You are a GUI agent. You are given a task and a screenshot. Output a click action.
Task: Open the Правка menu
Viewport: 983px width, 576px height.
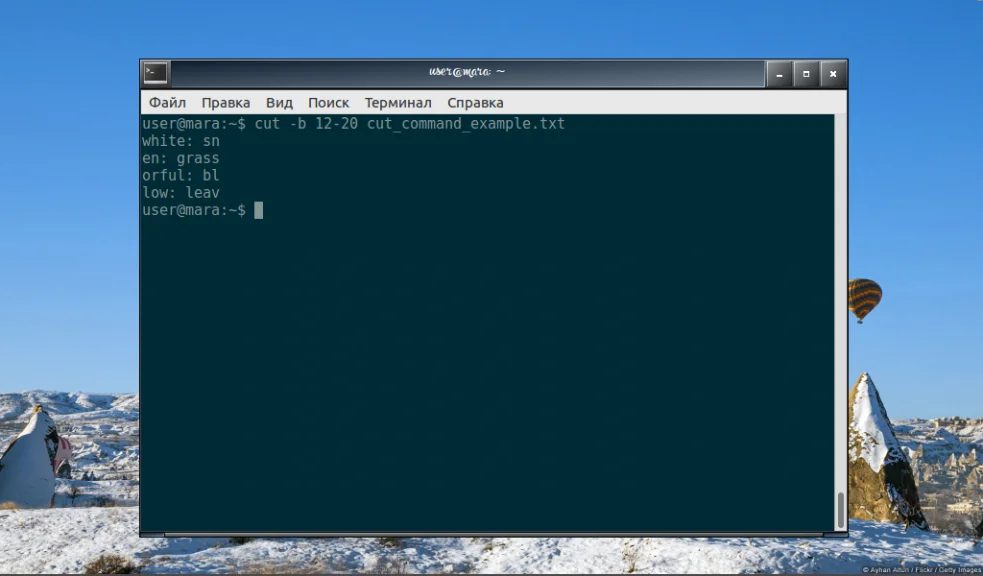tap(226, 103)
